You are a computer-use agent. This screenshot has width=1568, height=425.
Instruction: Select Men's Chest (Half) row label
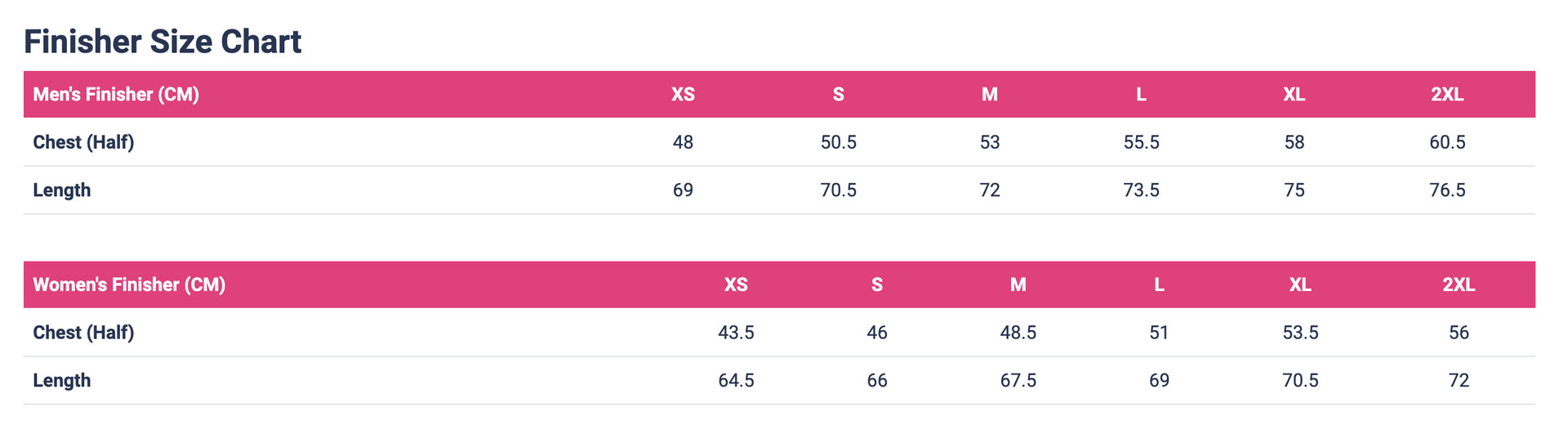pyautogui.click(x=83, y=142)
